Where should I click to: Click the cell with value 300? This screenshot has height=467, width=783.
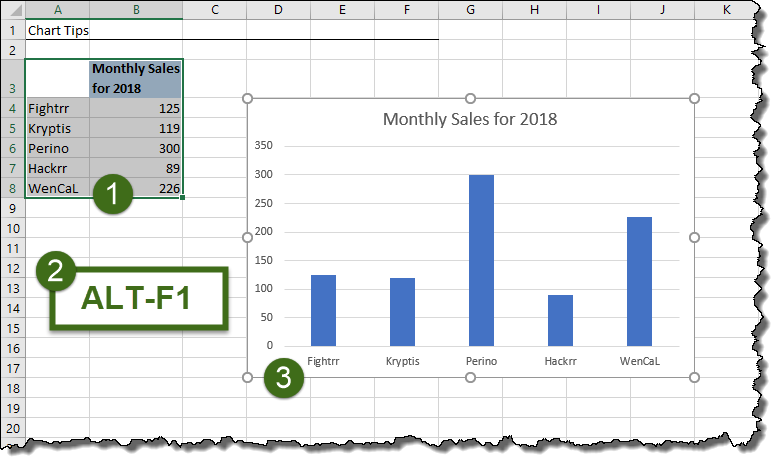tap(136, 148)
